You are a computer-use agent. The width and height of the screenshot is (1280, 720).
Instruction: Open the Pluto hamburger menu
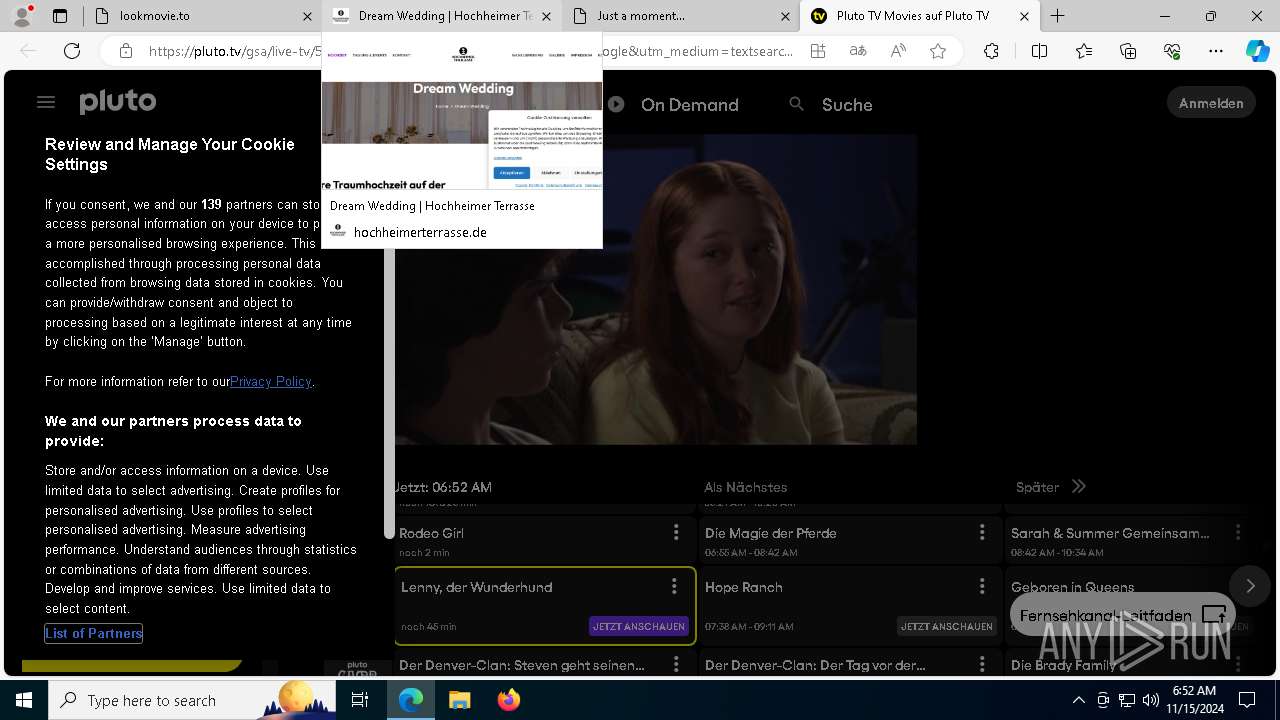click(x=46, y=102)
